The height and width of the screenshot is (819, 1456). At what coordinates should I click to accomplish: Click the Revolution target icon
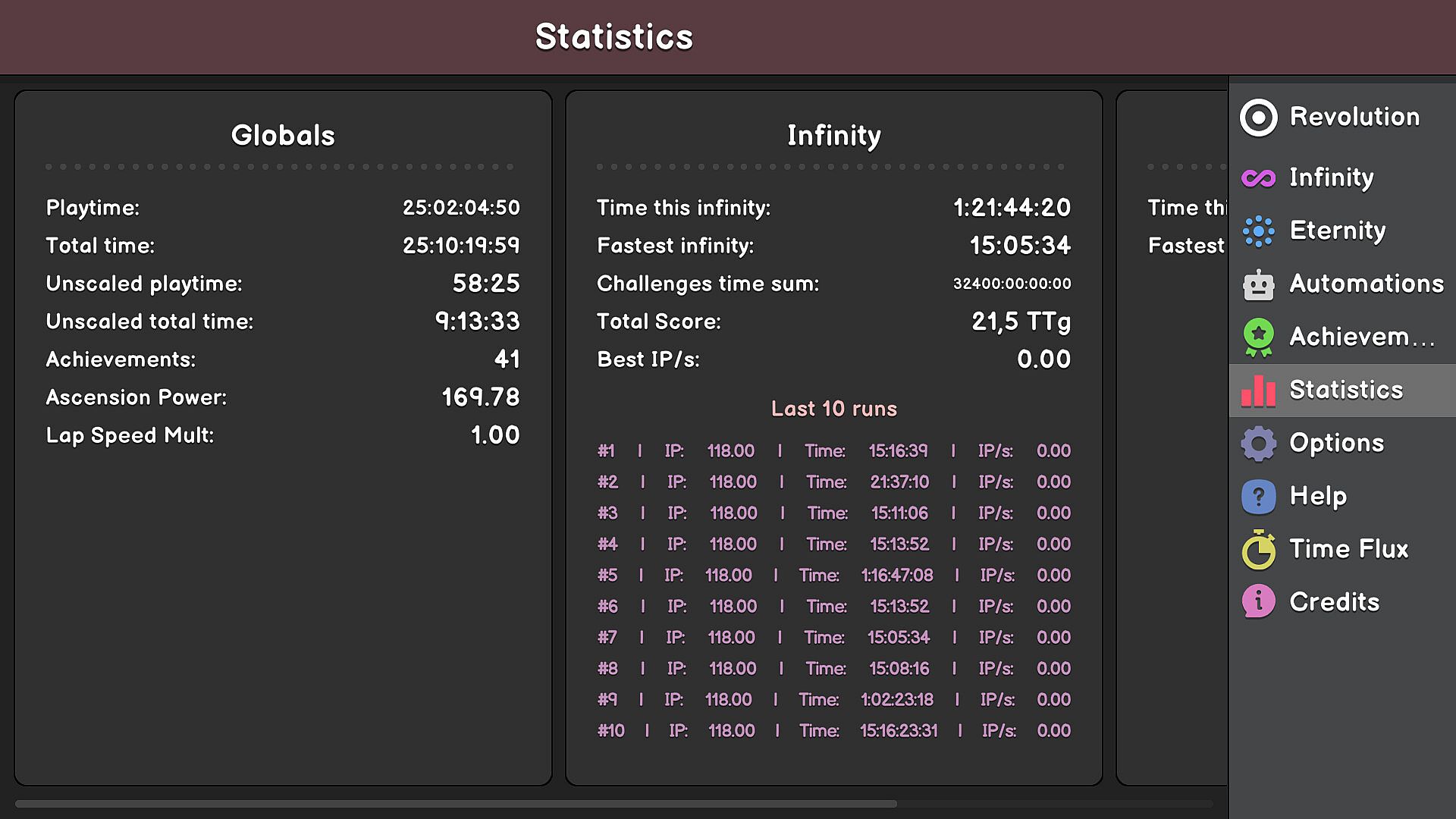1258,118
